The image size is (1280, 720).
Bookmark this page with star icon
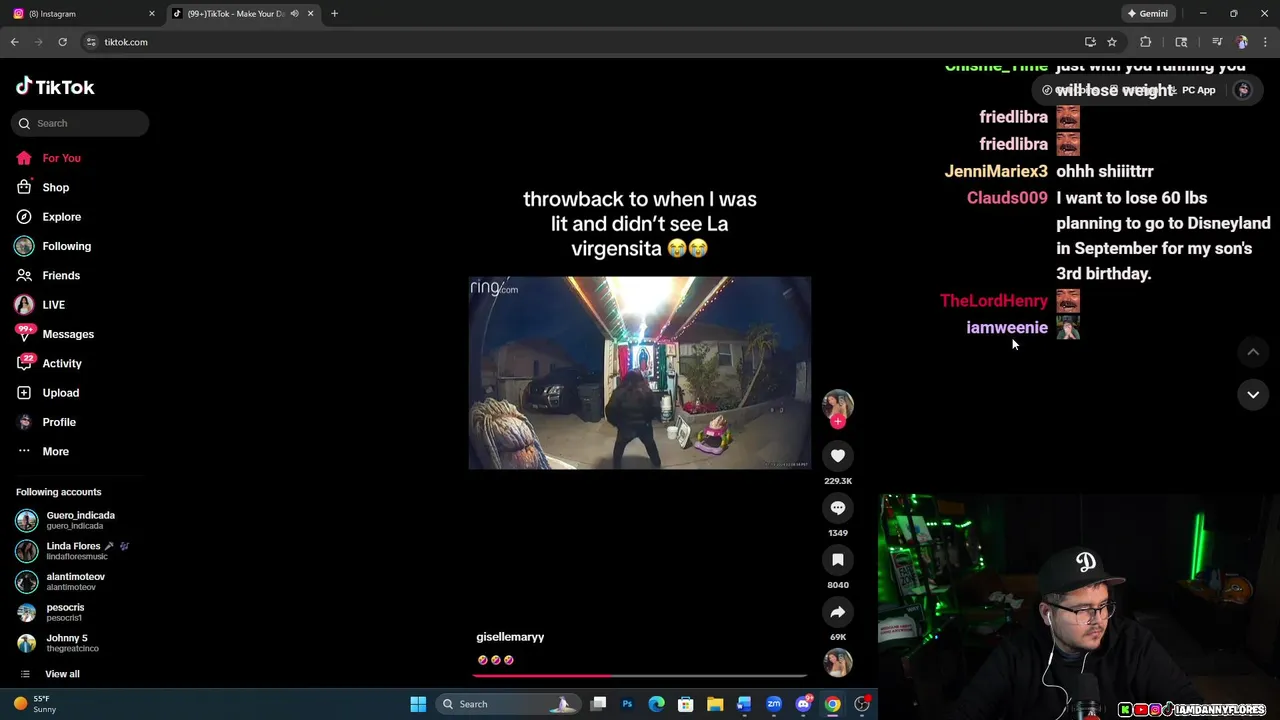(1112, 42)
